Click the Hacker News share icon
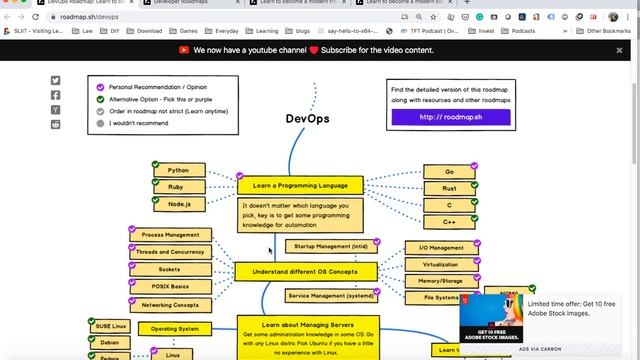Screen dimensions: 640x360 [56, 110]
